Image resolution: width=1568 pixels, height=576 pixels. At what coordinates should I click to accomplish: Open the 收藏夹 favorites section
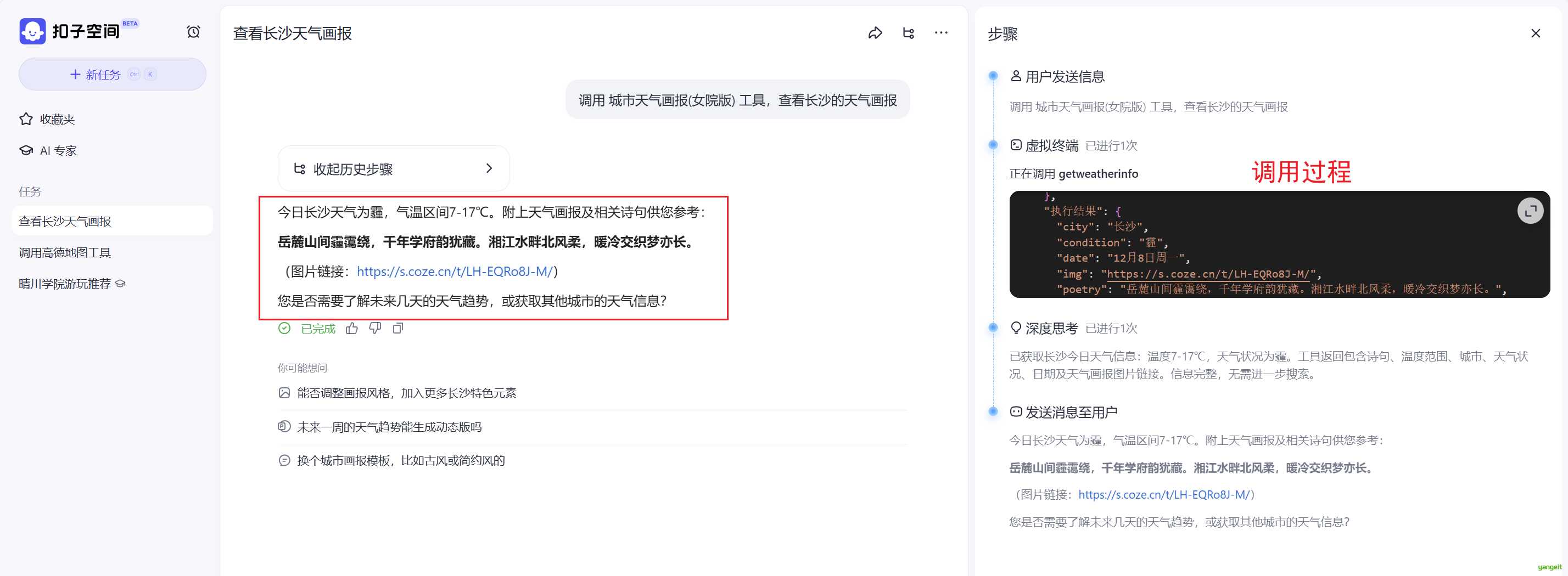[x=57, y=119]
